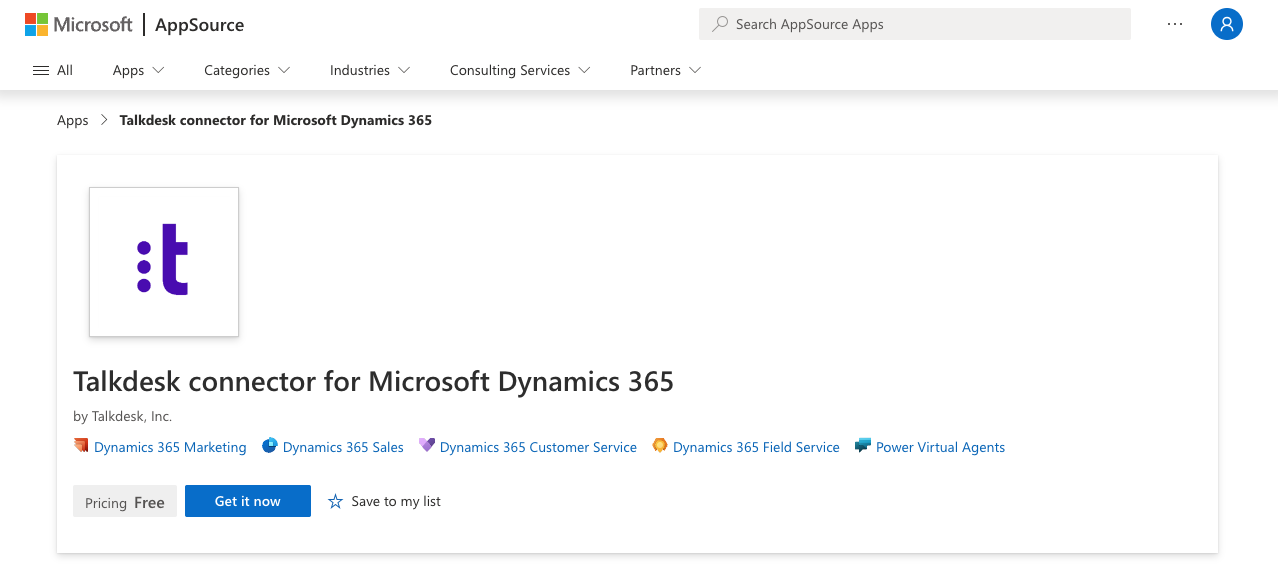Open the account profile avatar

tap(1226, 23)
